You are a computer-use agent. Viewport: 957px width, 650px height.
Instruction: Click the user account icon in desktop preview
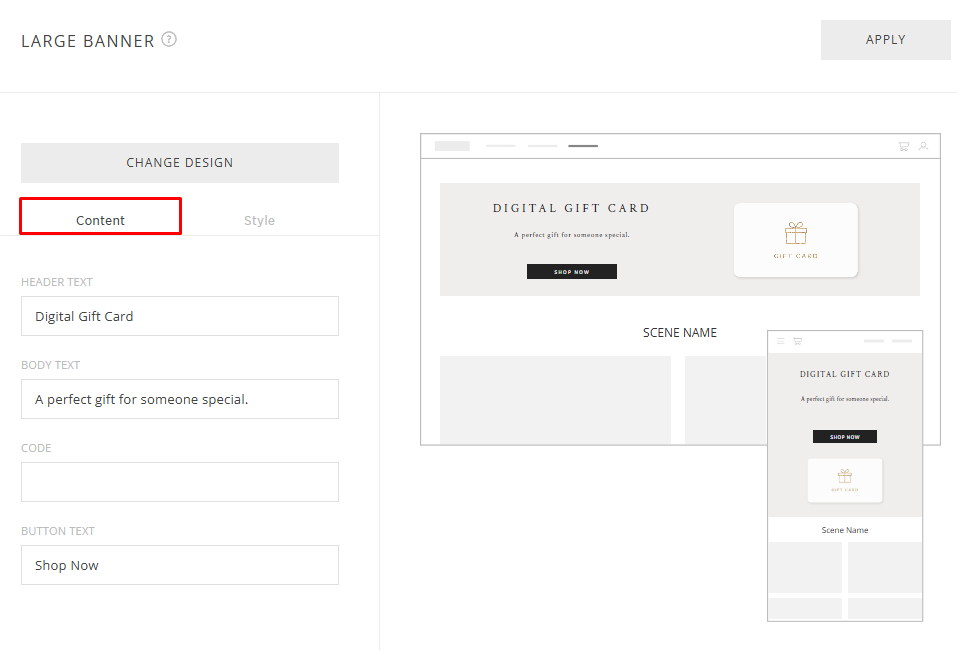click(x=923, y=146)
